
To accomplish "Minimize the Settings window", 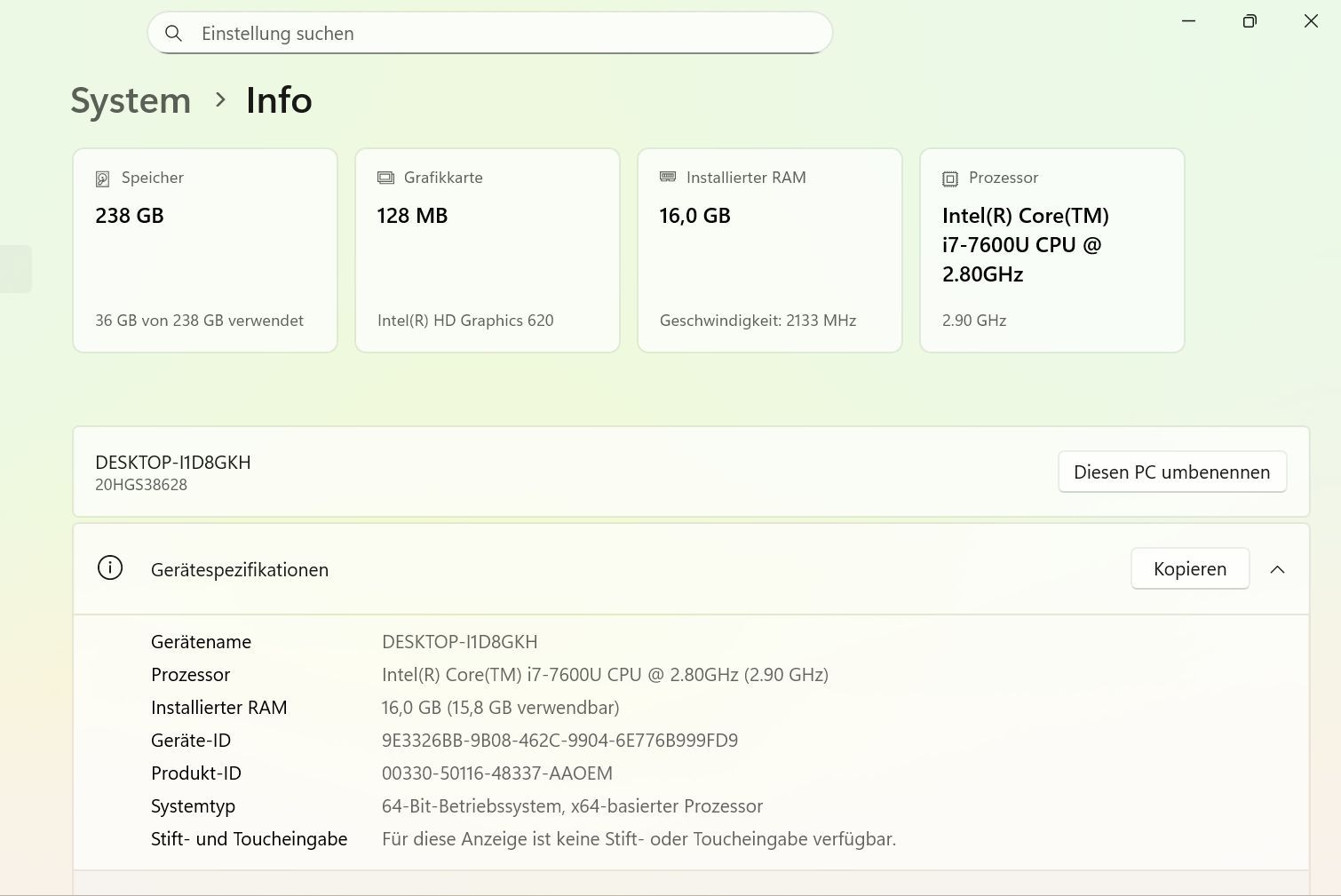I will 1188,21.
